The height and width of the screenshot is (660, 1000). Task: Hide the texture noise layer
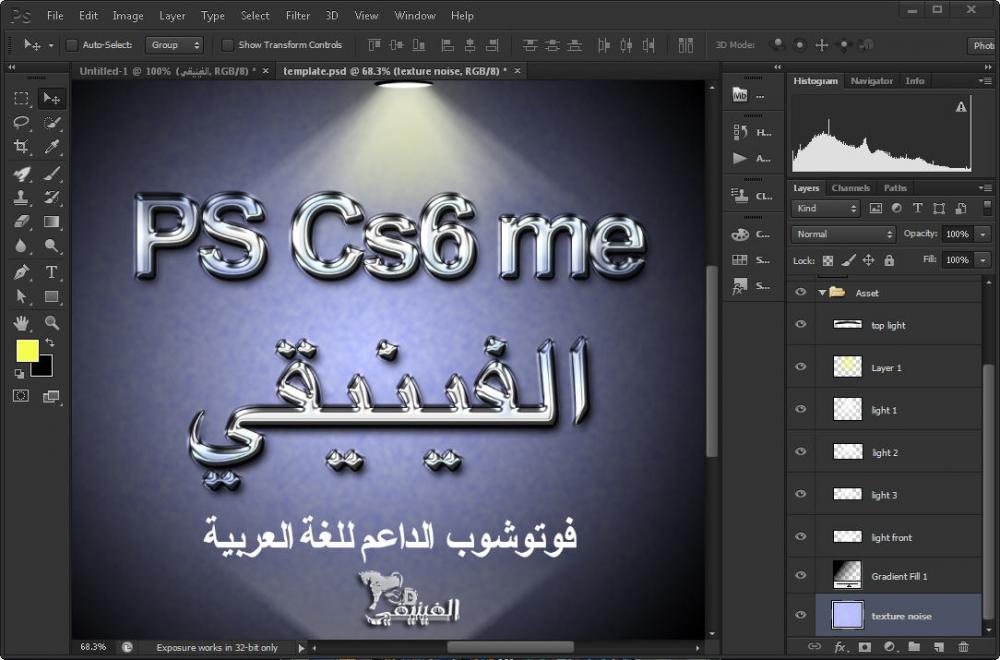pyautogui.click(x=800, y=615)
